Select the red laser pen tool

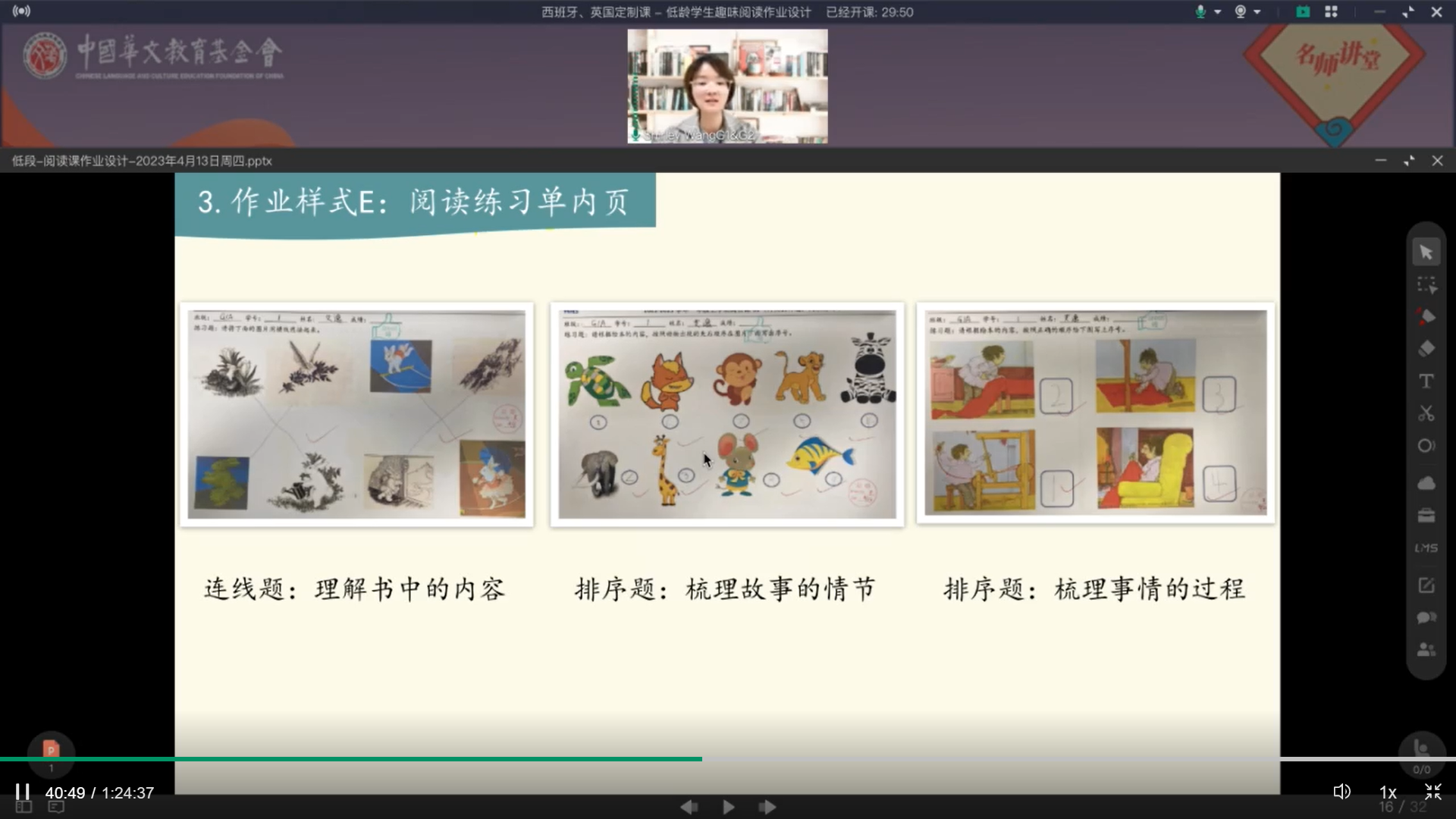pyautogui.click(x=1426, y=317)
